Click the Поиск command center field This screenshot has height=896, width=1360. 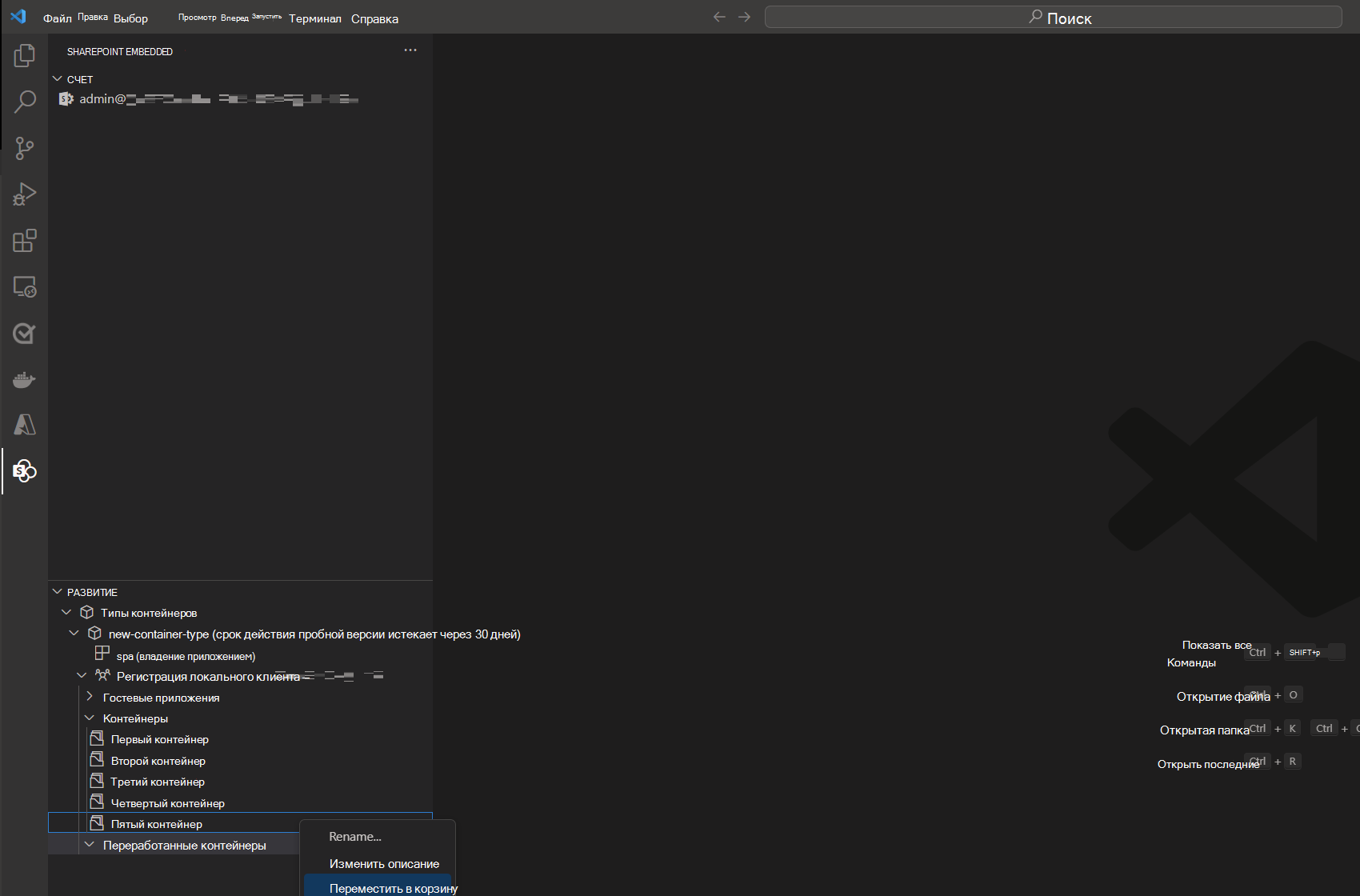pos(1053,18)
